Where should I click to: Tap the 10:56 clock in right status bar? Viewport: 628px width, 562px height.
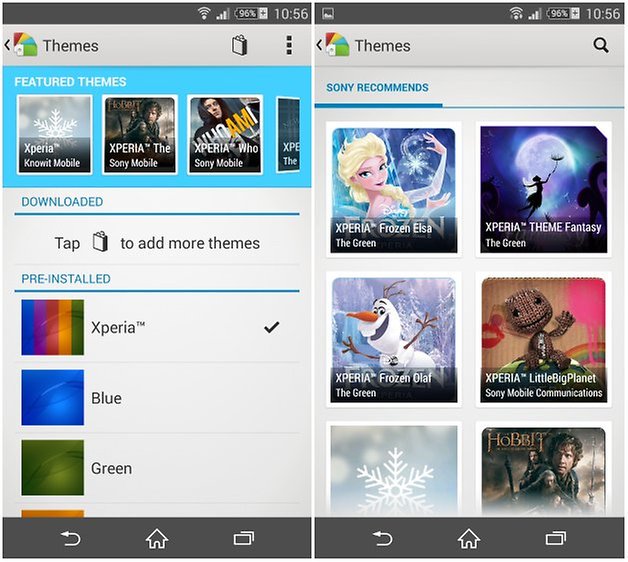tap(603, 14)
